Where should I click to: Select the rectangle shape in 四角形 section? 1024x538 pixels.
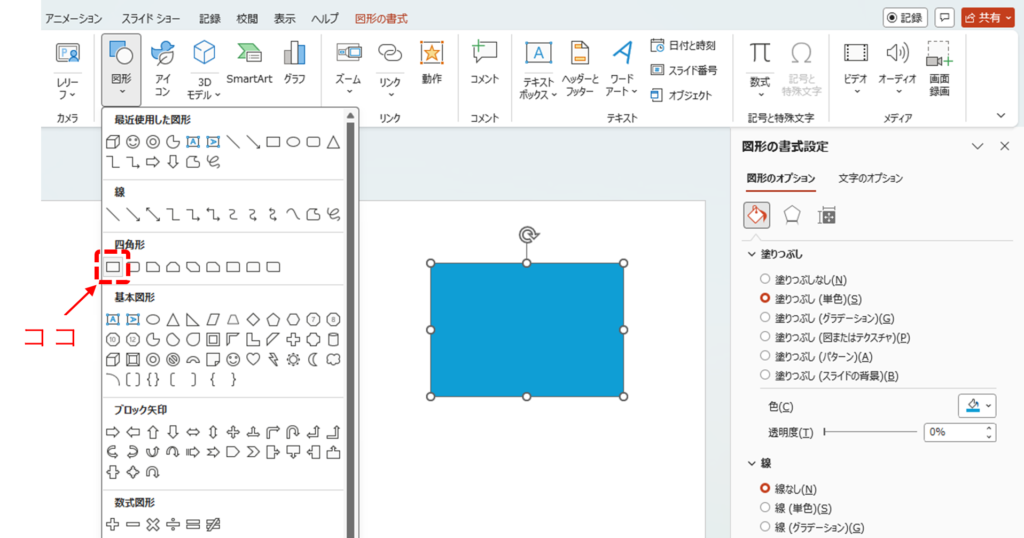(x=113, y=267)
